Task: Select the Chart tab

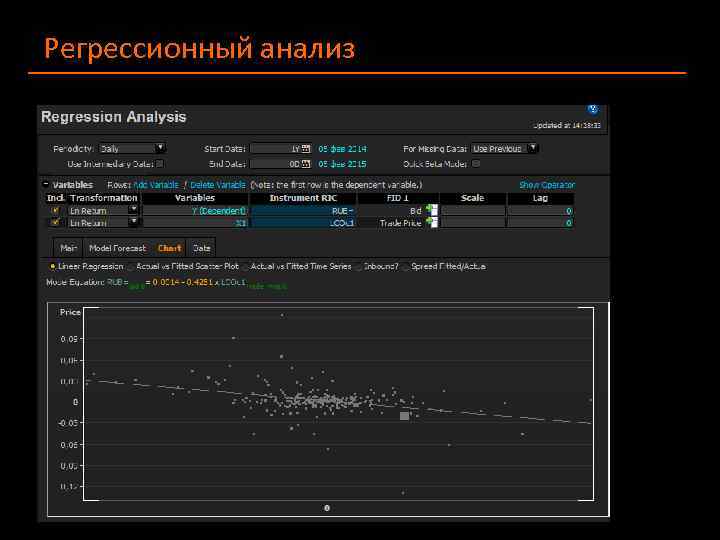Action: point(169,248)
